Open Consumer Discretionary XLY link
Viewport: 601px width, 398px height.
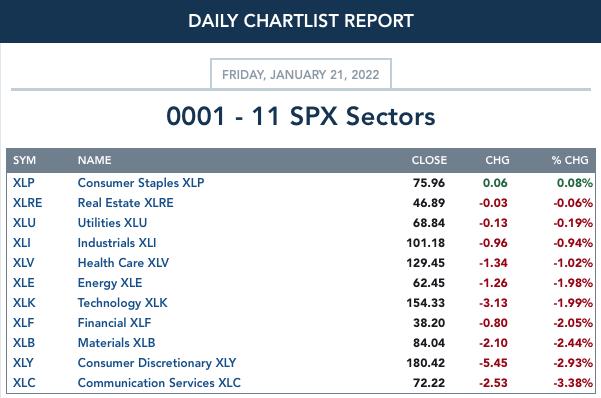(x=157, y=363)
